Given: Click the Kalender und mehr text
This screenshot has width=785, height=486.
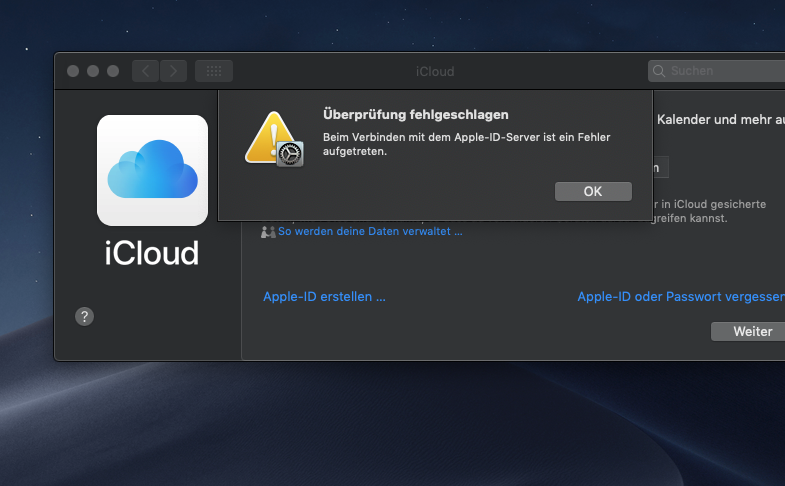Looking at the screenshot, I should (721, 120).
